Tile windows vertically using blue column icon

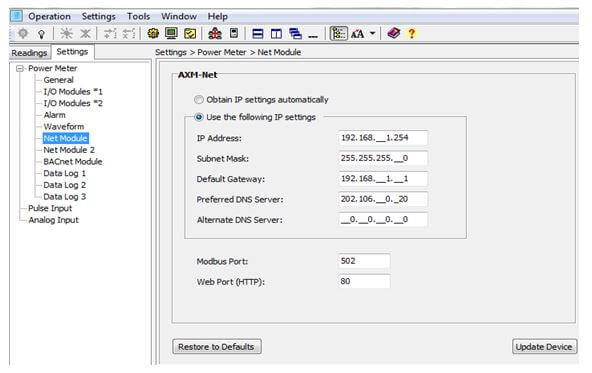coord(276,34)
